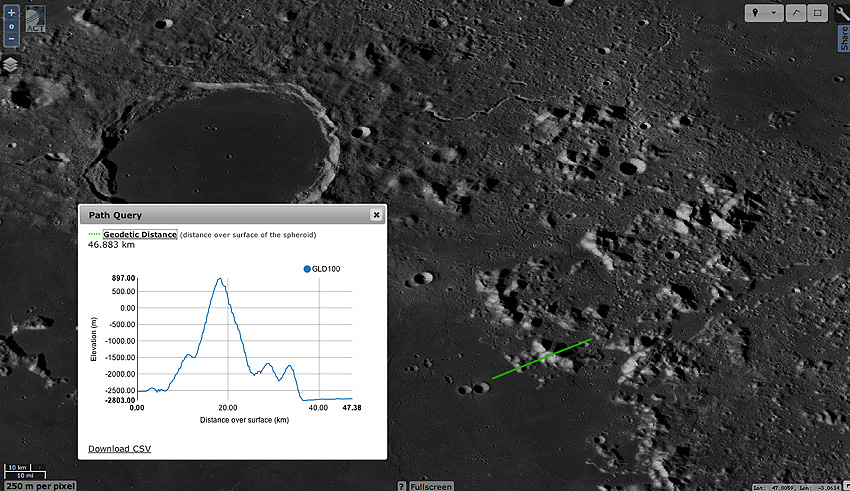Toggle the GLD100 legend series
850x491 pixels.
[x=322, y=269]
